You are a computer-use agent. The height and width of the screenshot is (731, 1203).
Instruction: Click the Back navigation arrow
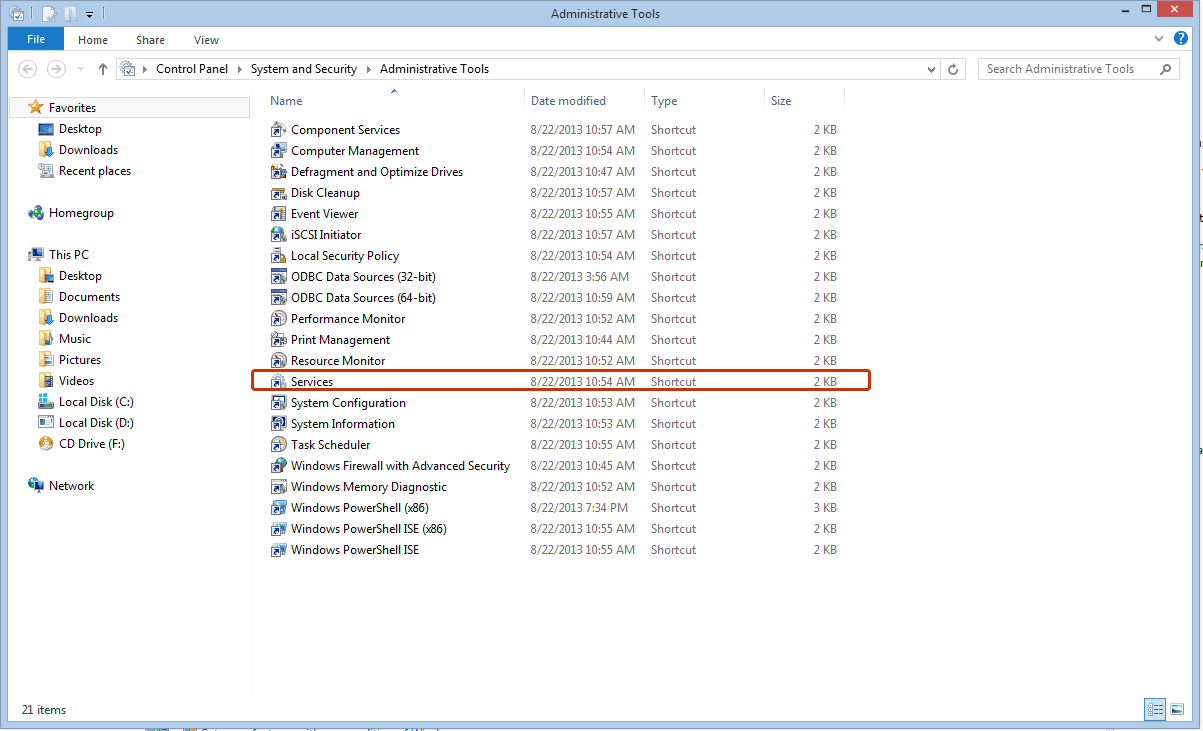click(x=28, y=69)
